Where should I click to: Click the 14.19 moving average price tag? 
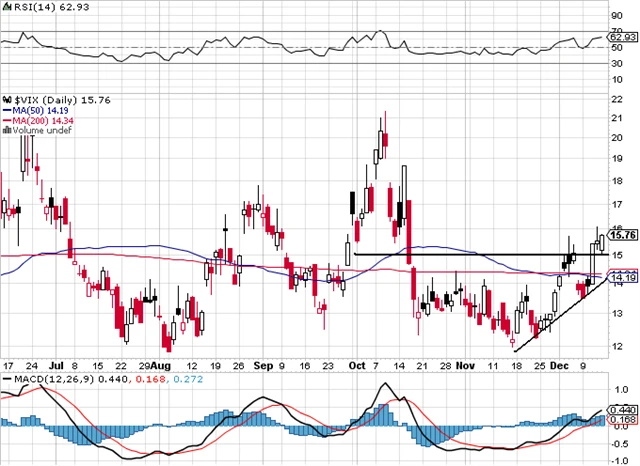click(623, 276)
